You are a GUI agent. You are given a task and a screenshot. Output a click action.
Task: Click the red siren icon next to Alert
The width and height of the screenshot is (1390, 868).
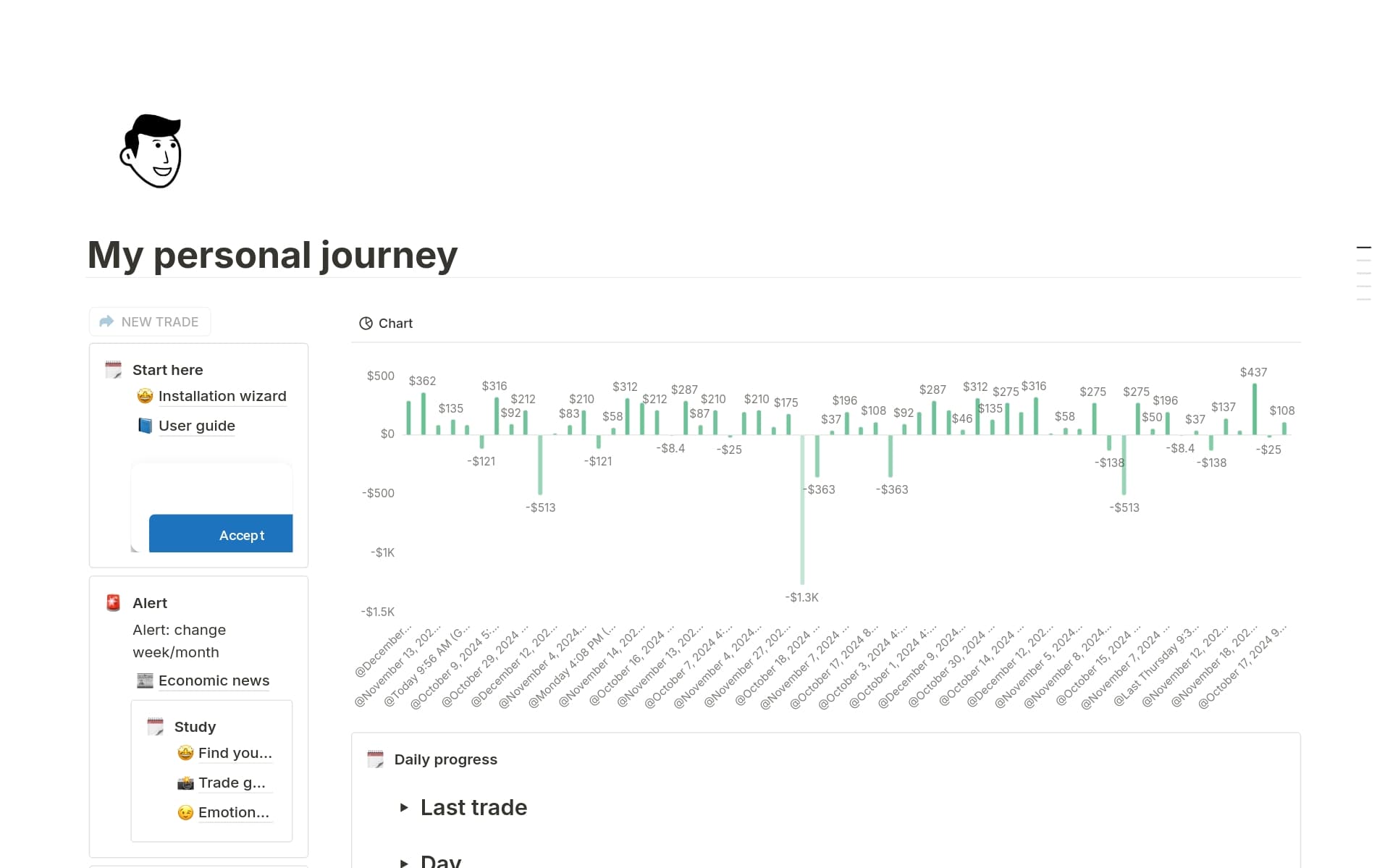click(113, 602)
